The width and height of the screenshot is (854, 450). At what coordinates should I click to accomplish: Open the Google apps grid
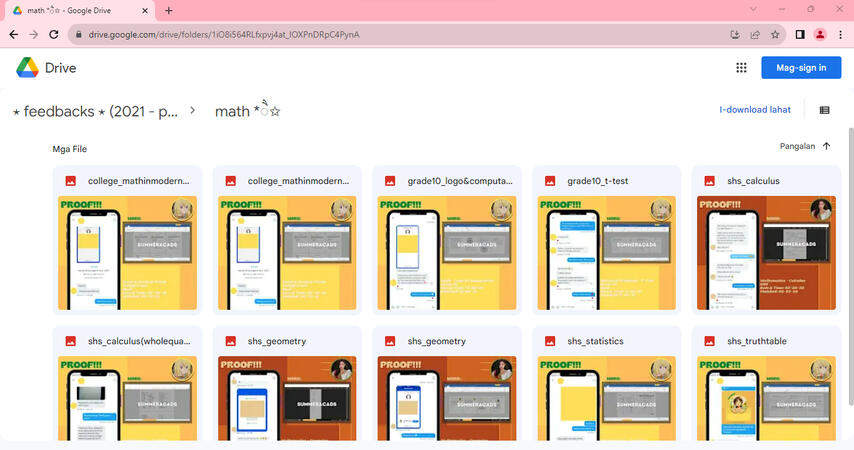point(741,68)
